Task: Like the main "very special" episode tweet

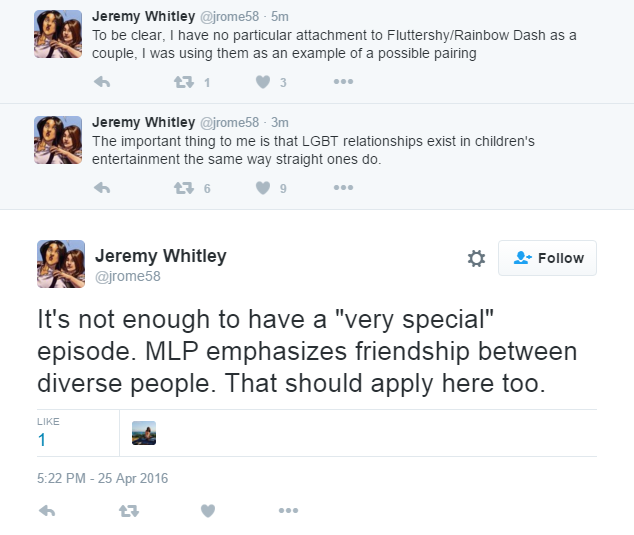Action: 208,511
